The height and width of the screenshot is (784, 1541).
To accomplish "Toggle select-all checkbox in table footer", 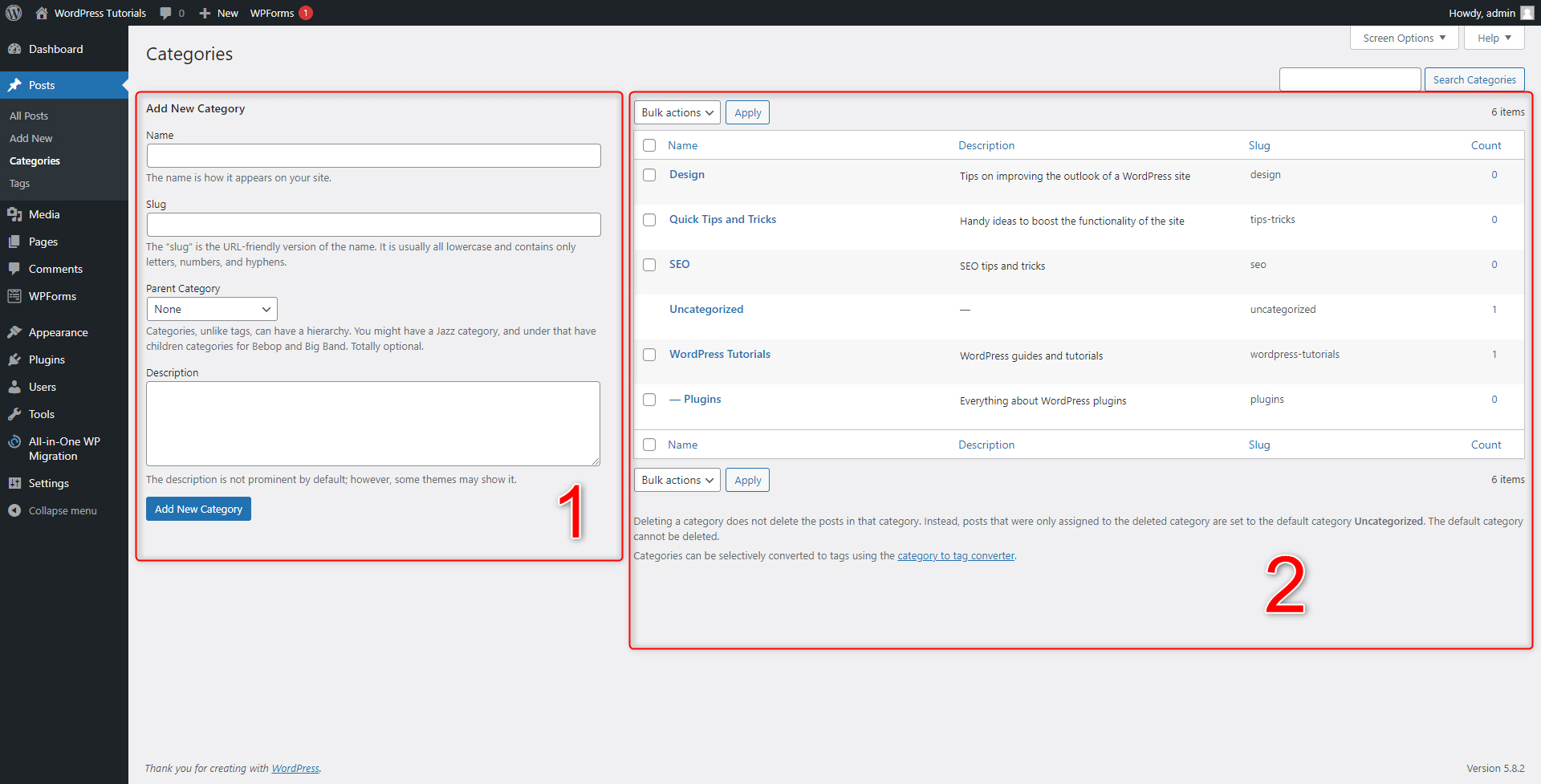I will tap(649, 445).
